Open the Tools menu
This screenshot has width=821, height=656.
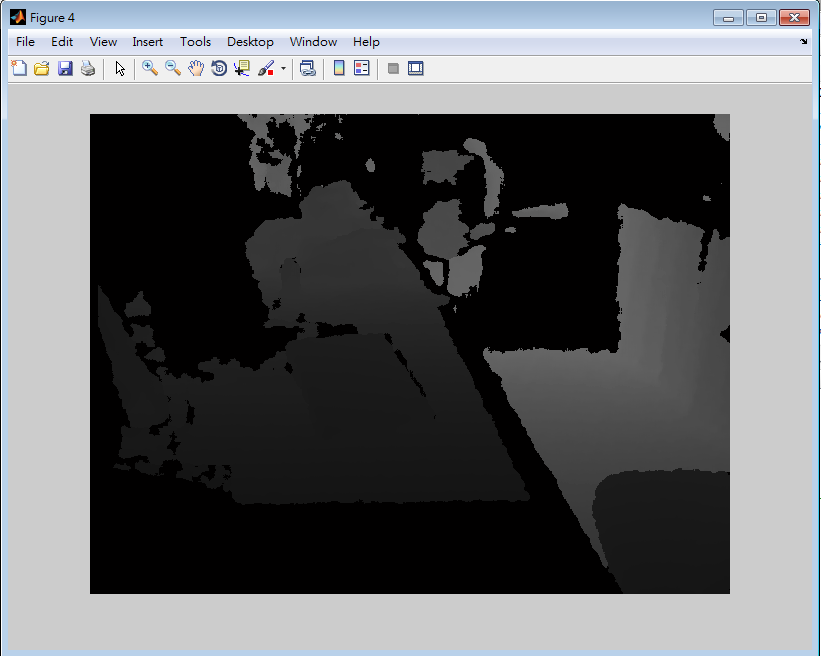click(195, 42)
